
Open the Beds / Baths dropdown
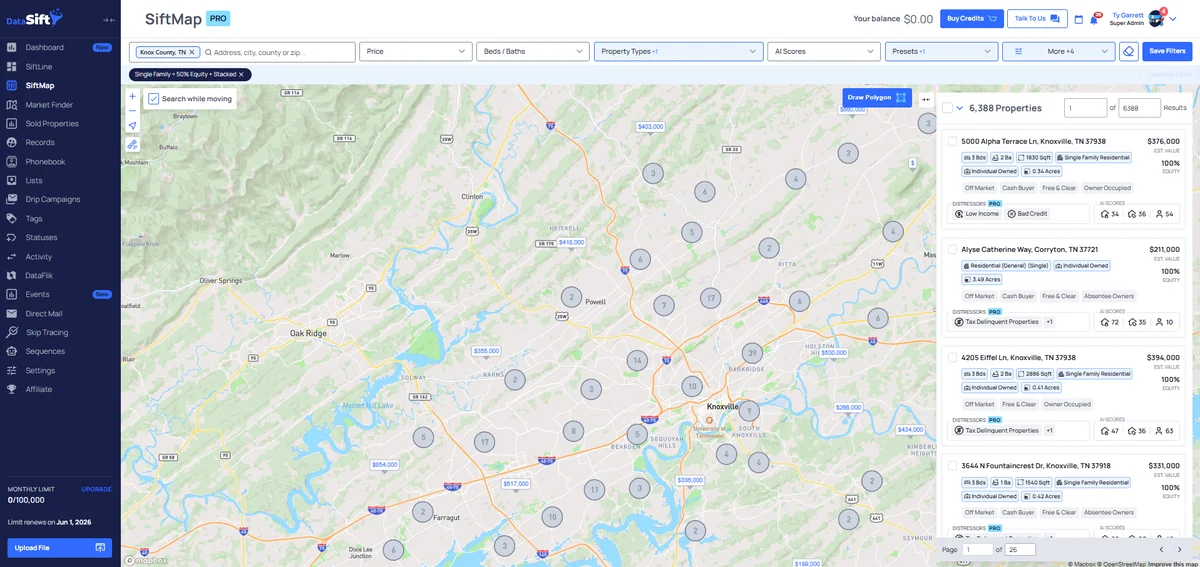(x=532, y=51)
